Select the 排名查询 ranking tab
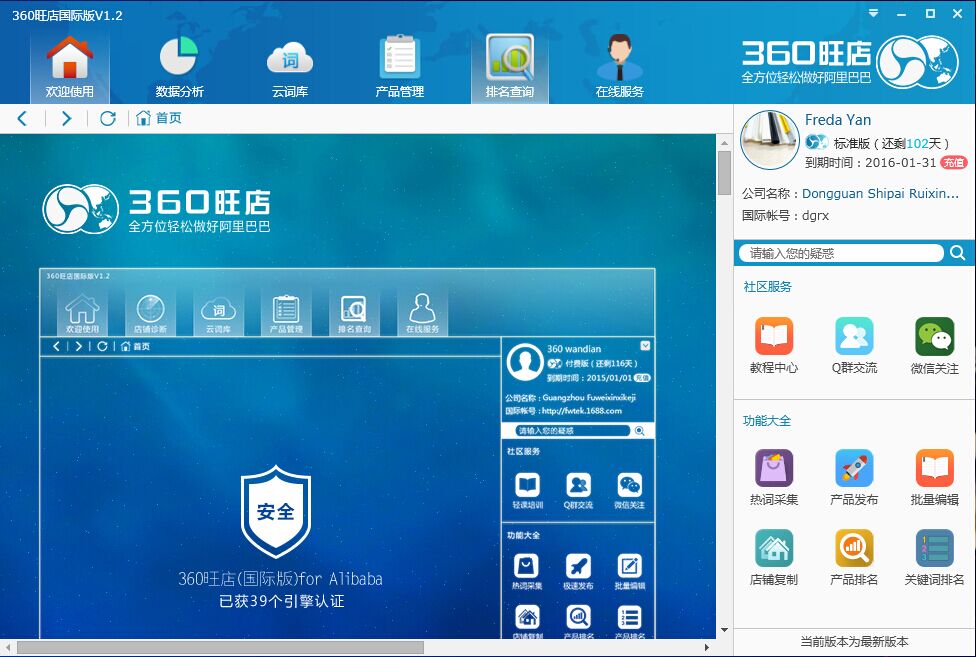 click(x=510, y=67)
